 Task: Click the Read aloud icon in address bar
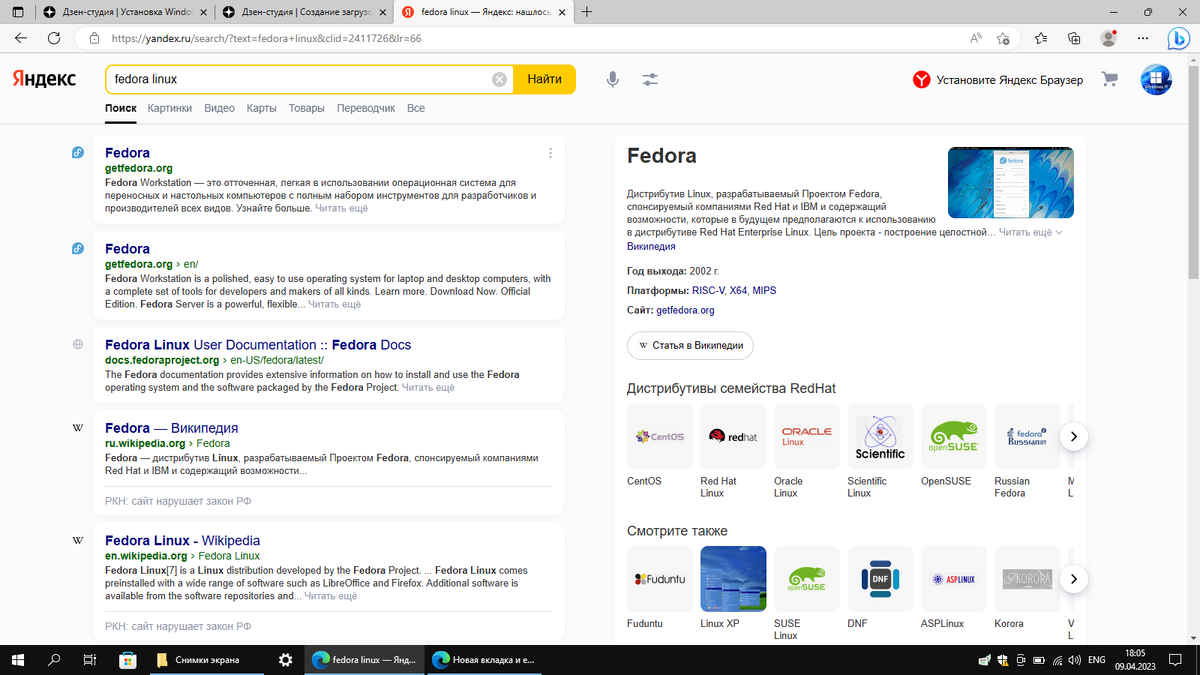point(976,38)
